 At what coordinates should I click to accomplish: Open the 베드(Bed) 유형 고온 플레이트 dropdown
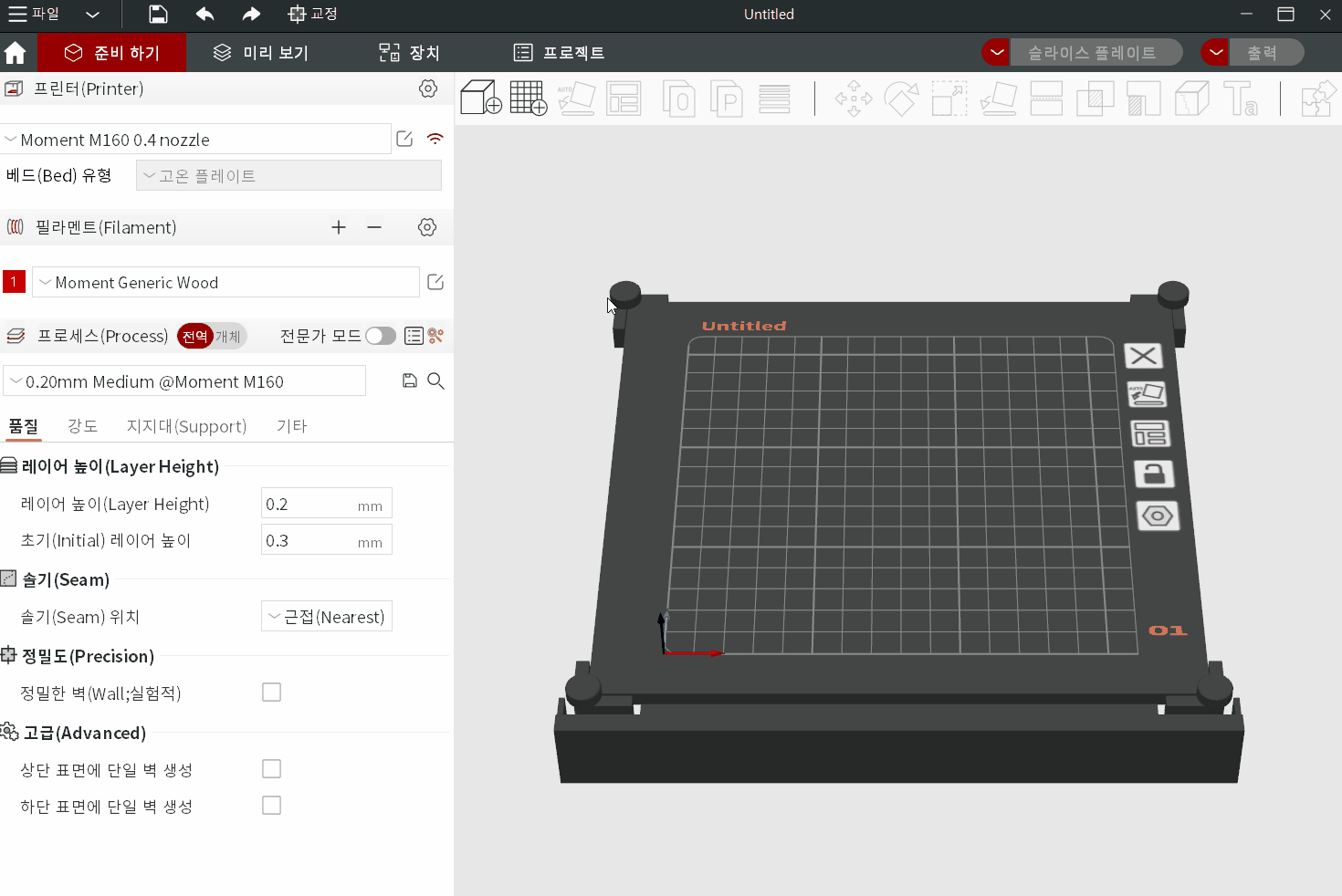point(288,175)
